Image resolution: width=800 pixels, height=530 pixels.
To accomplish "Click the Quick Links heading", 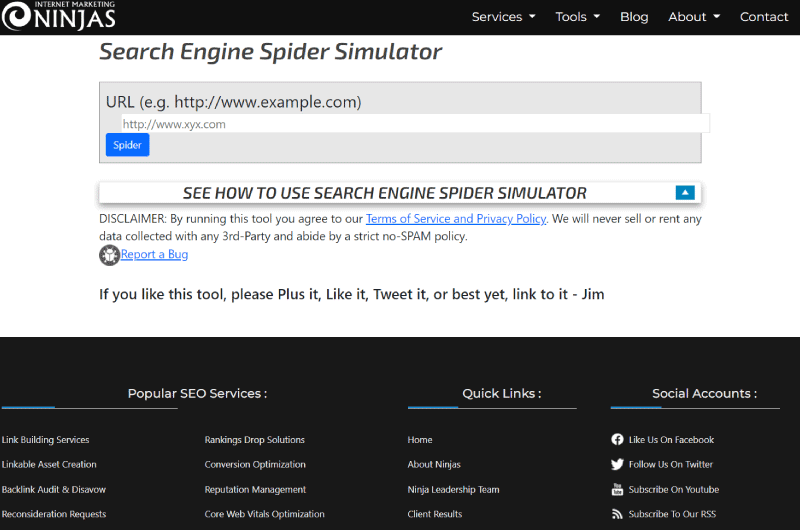I will click(502, 393).
